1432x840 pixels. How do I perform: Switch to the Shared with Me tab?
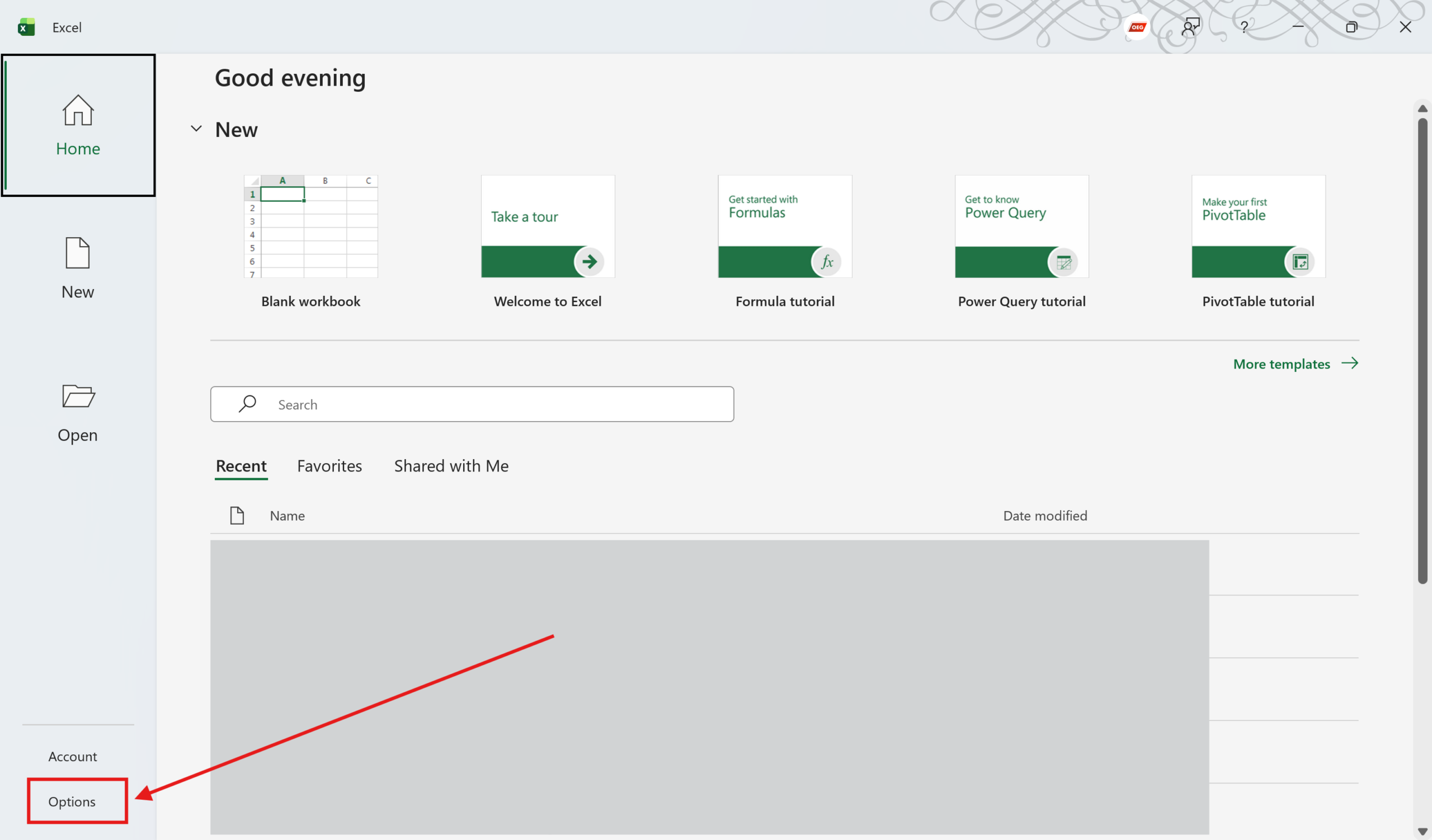451,466
